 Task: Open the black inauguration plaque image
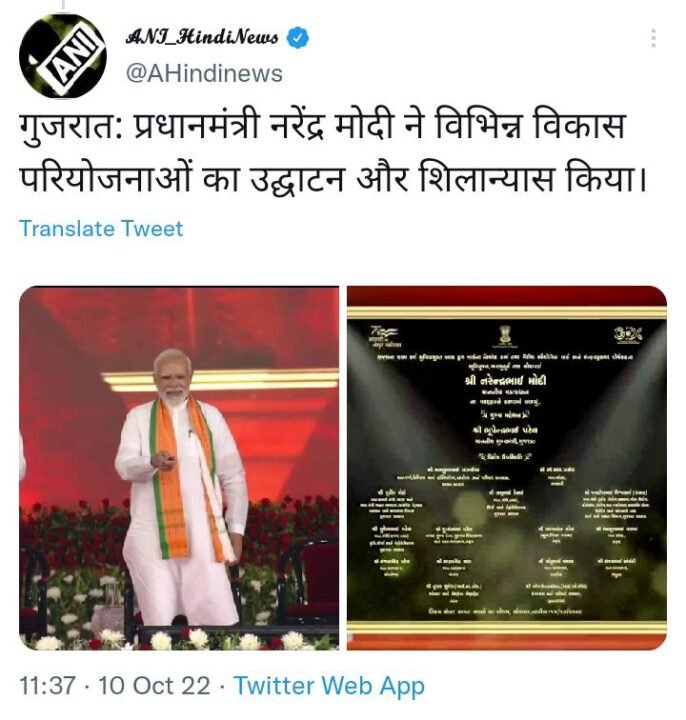pyautogui.click(x=506, y=468)
